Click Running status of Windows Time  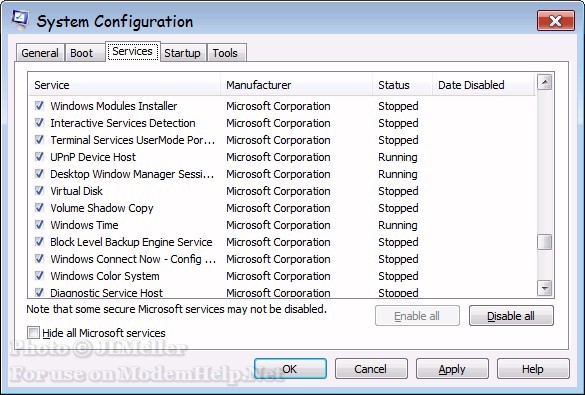tap(398, 225)
